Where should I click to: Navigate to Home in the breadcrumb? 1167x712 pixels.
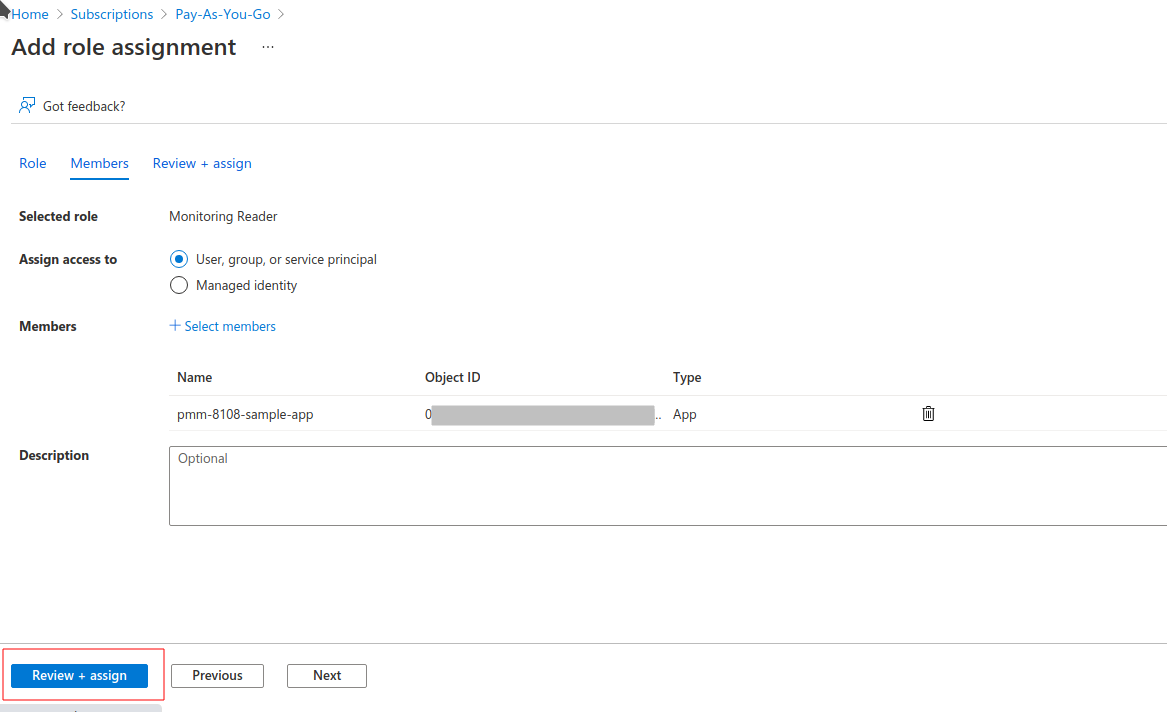pyautogui.click(x=30, y=14)
